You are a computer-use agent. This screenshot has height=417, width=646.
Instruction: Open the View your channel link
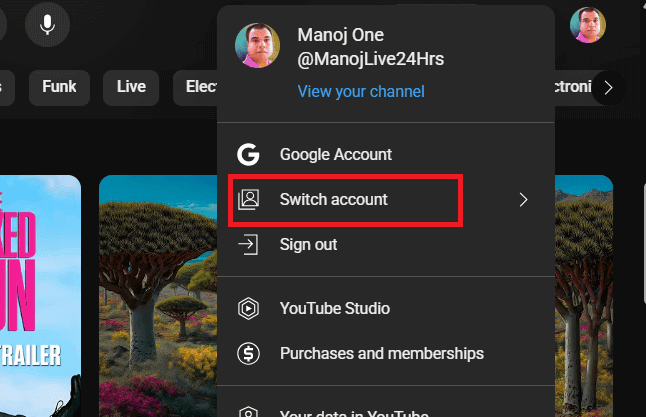[360, 91]
